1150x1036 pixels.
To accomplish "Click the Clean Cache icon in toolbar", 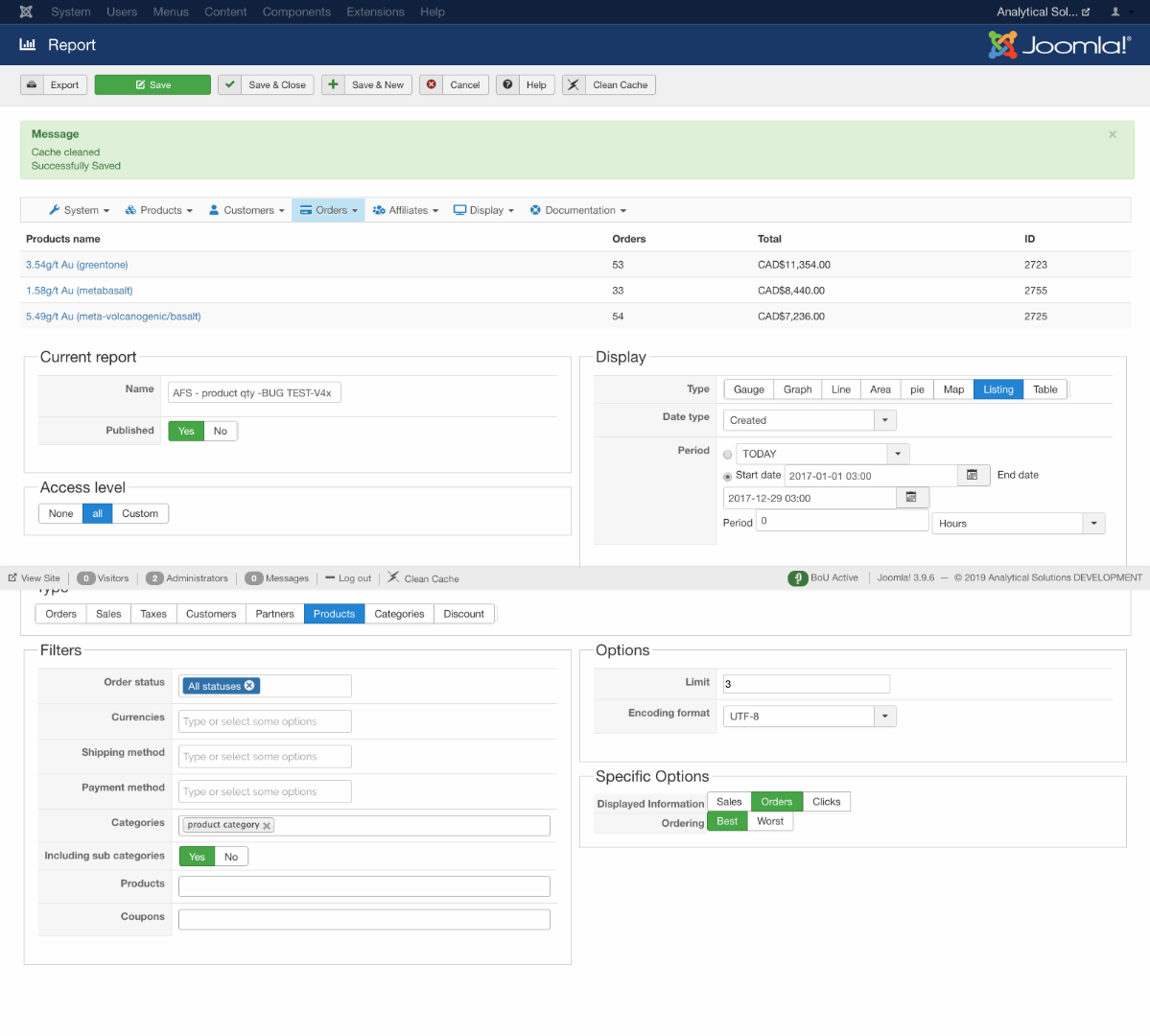I will click(574, 84).
